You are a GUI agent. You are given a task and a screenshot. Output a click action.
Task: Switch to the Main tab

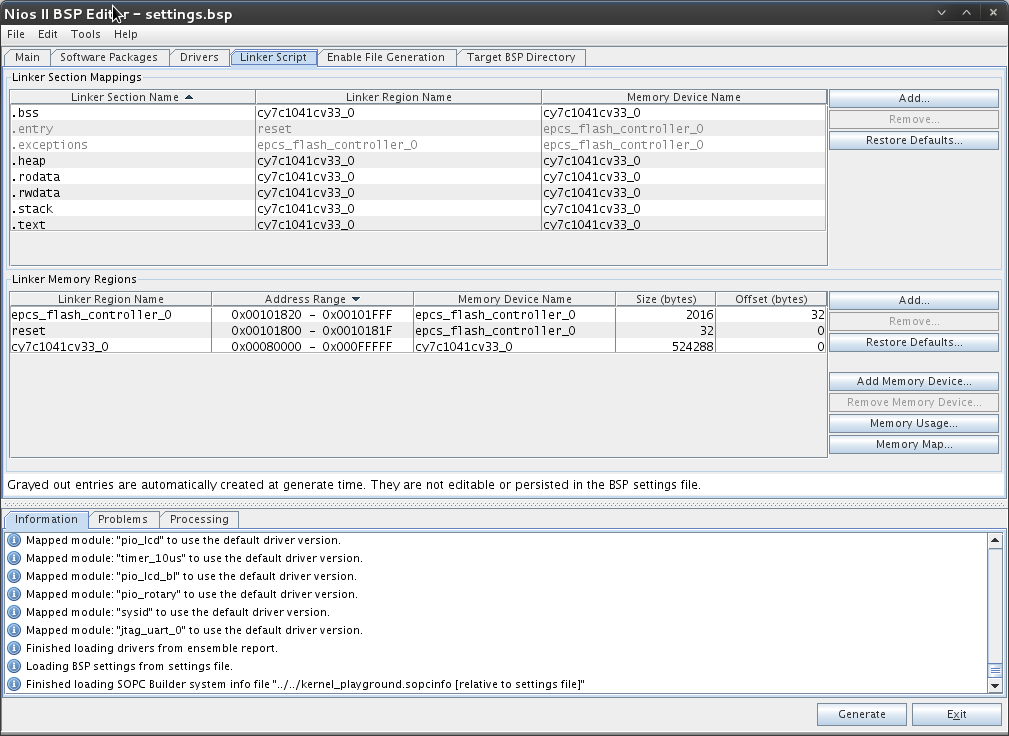(27, 57)
